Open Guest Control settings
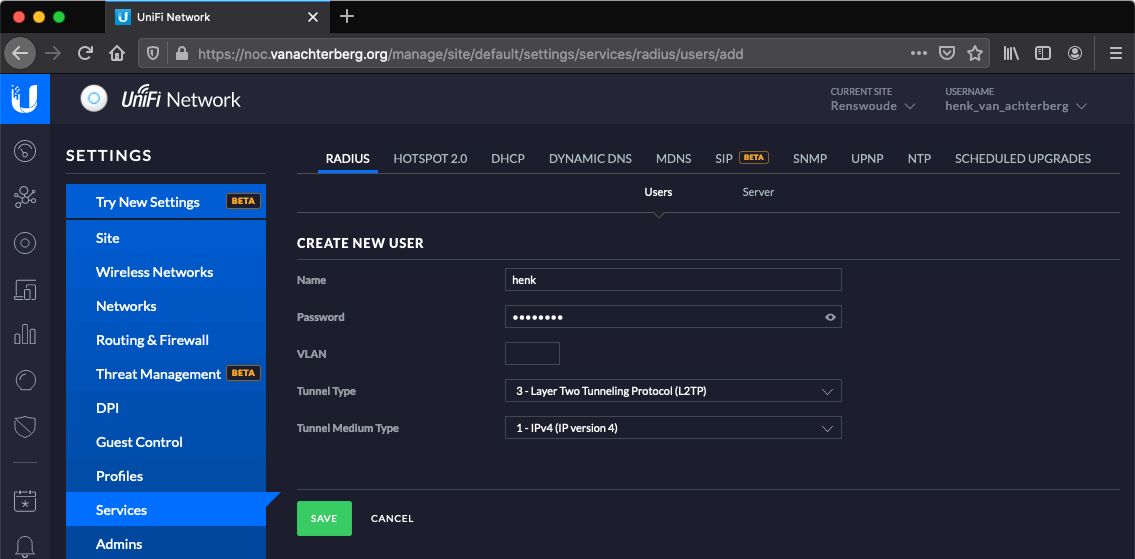 coord(166,442)
